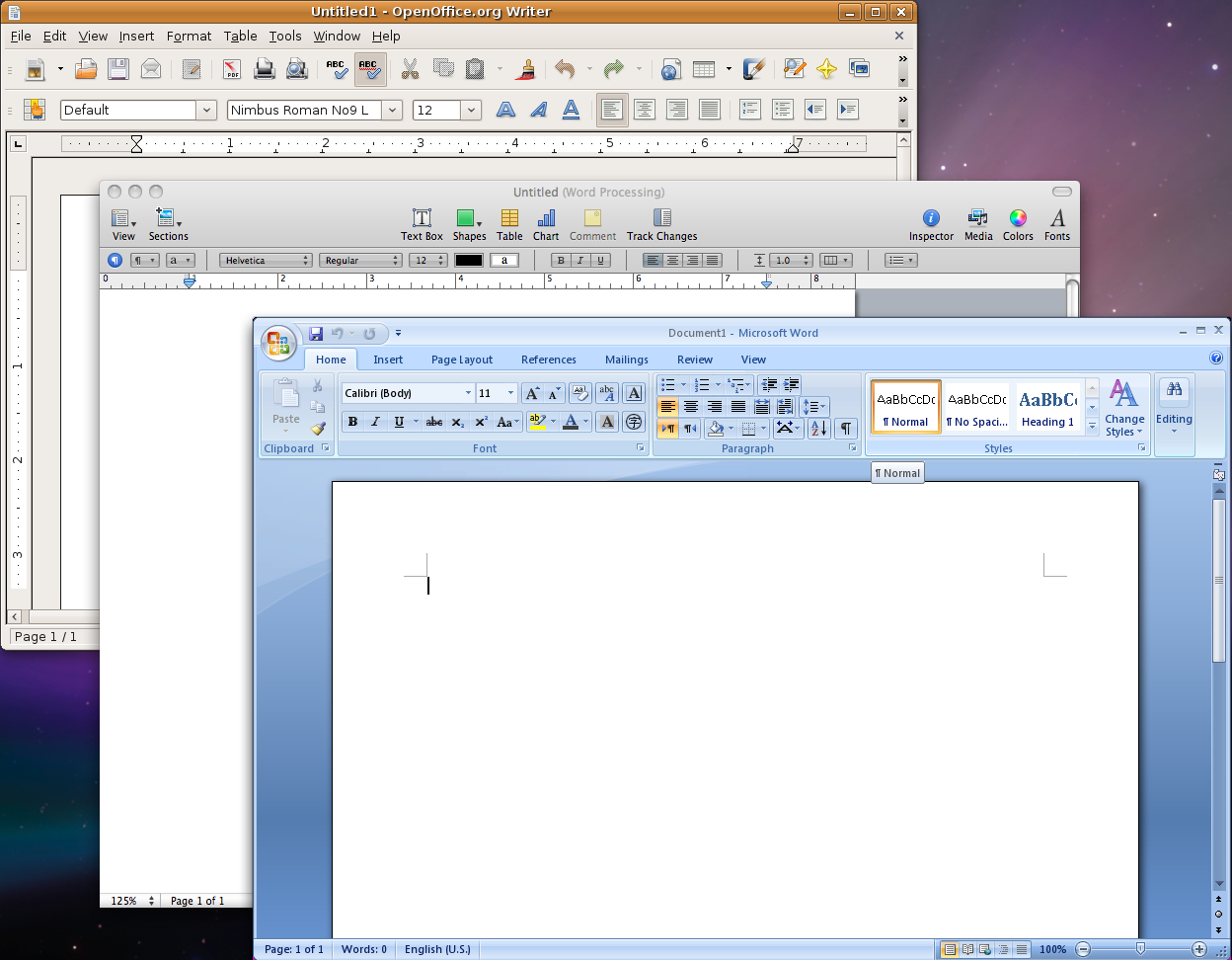Viewport: 1232px width, 960px height.
Task: Expand the Nimbus Roman font name dropdown
Action: pyautogui.click(x=392, y=111)
